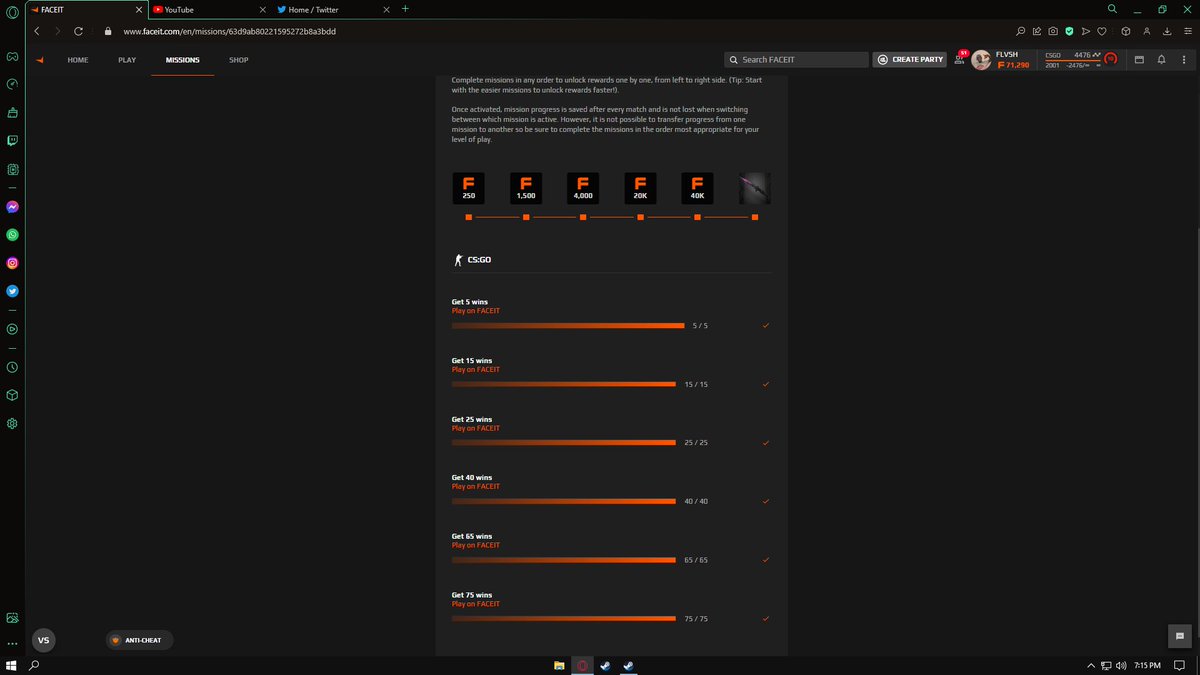Open a new browser tab

click(x=405, y=9)
